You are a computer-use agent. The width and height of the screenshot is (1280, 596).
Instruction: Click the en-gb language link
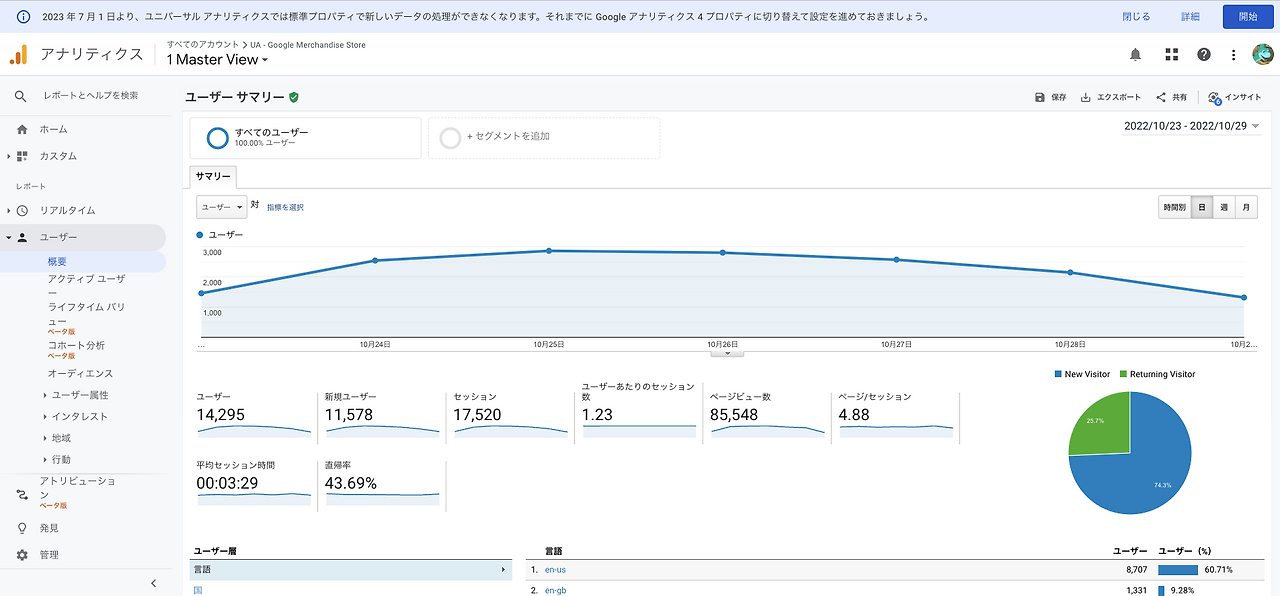tap(556, 590)
